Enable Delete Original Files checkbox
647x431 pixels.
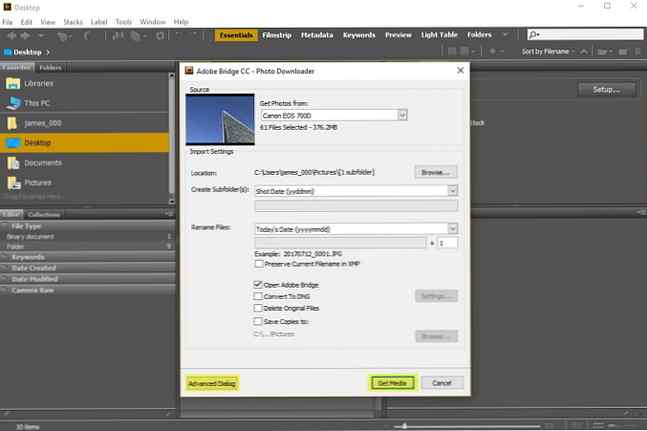(258, 308)
